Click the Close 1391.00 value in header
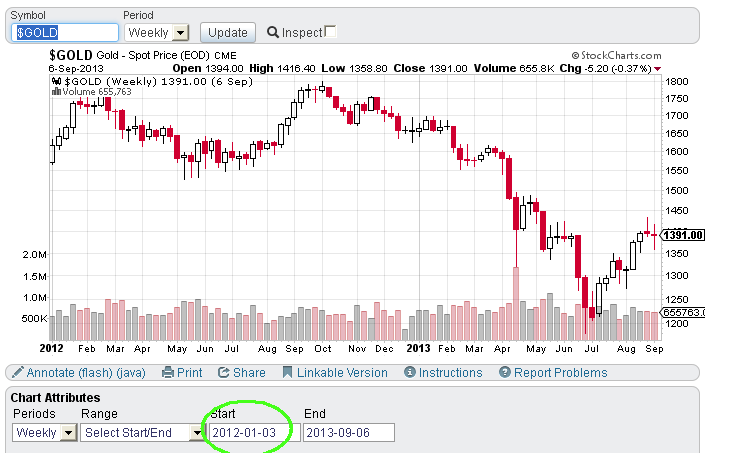 [448, 69]
